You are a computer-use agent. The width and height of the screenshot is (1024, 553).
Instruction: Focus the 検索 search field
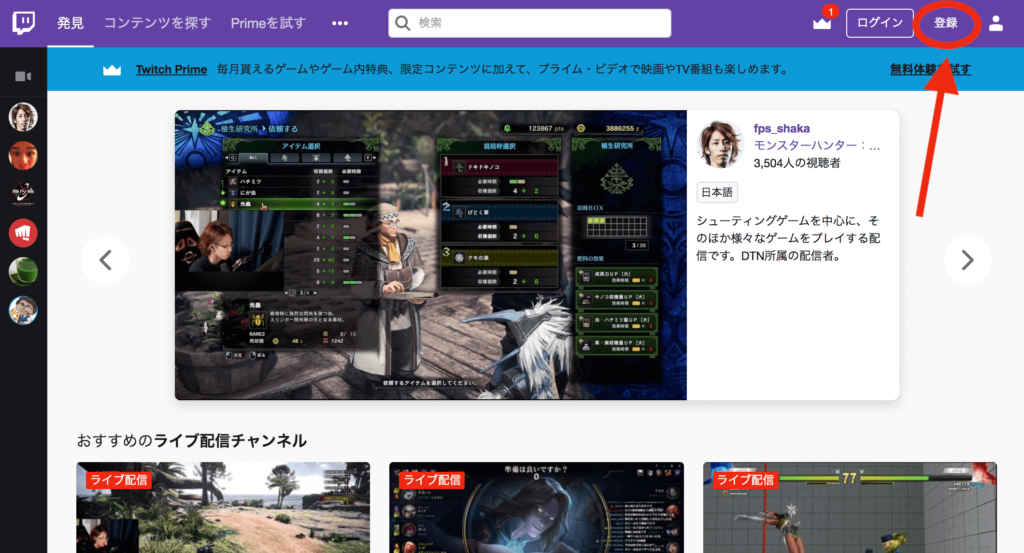530,23
